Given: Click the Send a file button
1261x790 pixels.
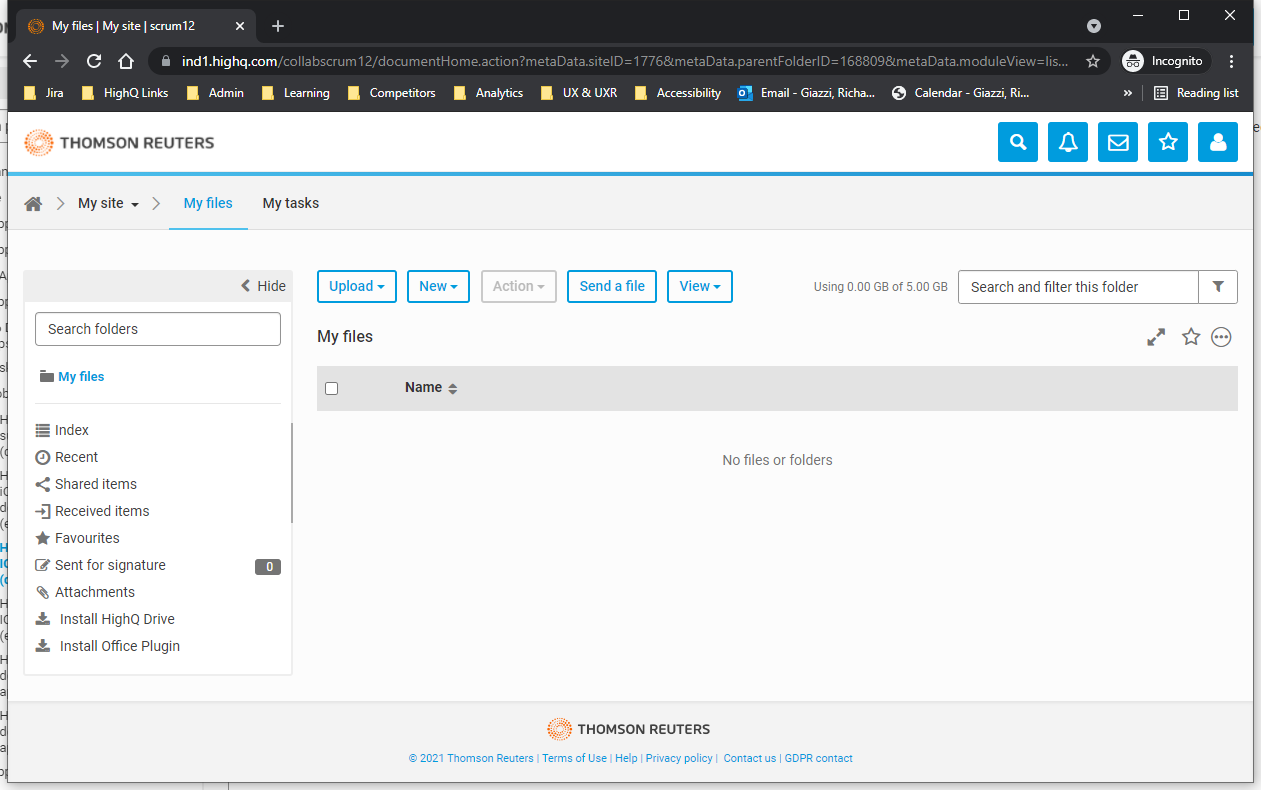Looking at the screenshot, I should click(612, 286).
